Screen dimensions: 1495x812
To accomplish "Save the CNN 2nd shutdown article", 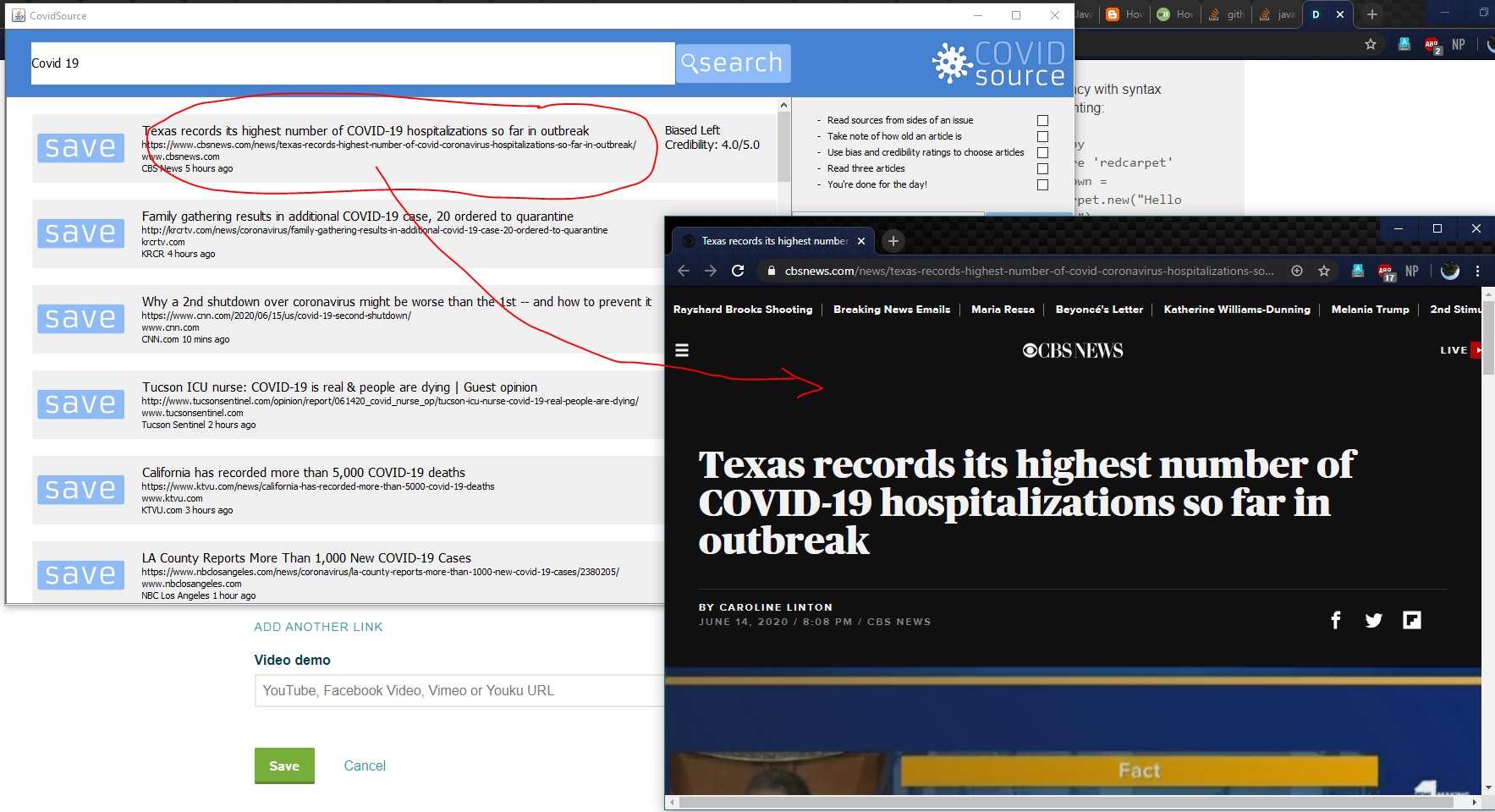I will click(x=80, y=319).
